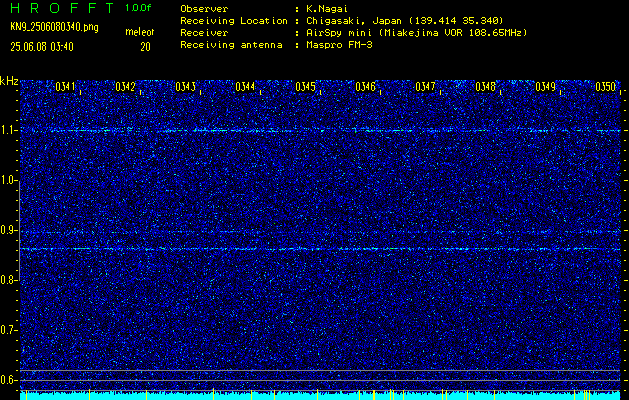Click the HROFFT title text
The height and width of the screenshot is (400, 629).
62,8
